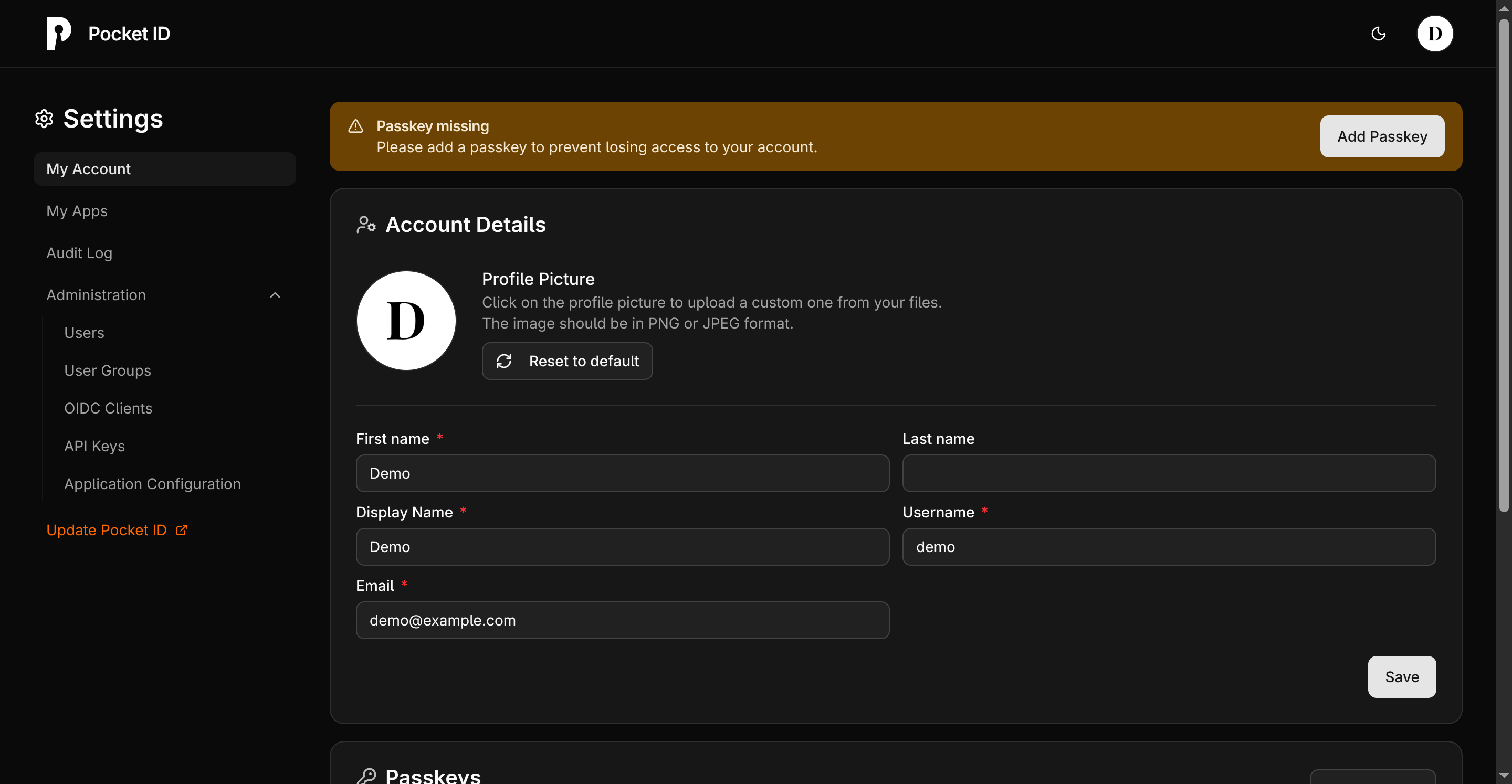This screenshot has height=784, width=1512.
Task: Click the Add Passkey button
Action: click(x=1382, y=136)
